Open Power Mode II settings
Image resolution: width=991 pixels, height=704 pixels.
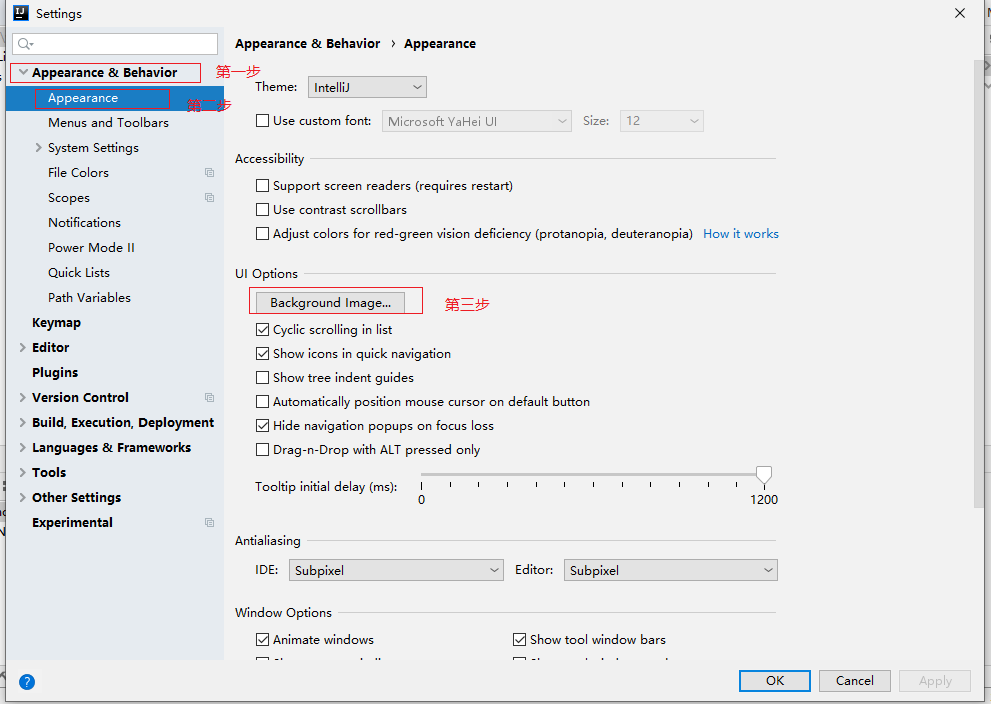pos(91,248)
